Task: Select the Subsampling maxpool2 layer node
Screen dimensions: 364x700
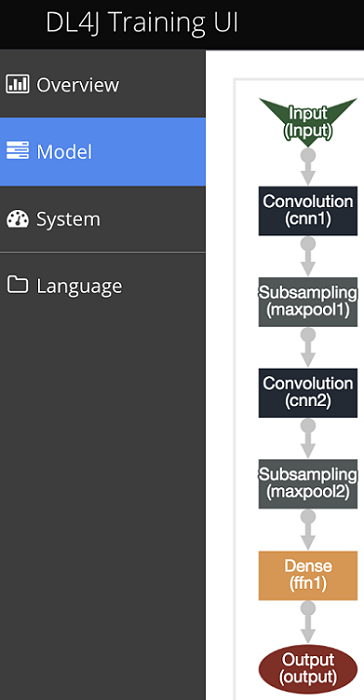Action: point(308,484)
